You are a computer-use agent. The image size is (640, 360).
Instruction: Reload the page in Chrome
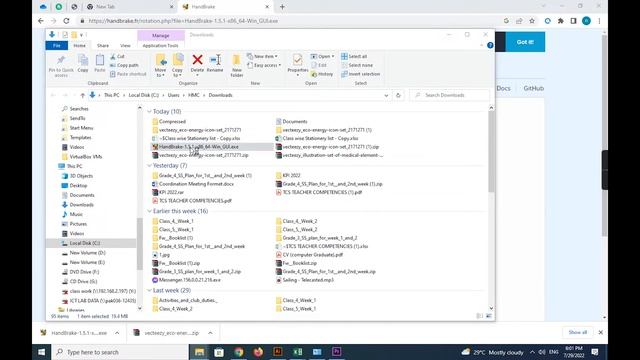(x=67, y=21)
